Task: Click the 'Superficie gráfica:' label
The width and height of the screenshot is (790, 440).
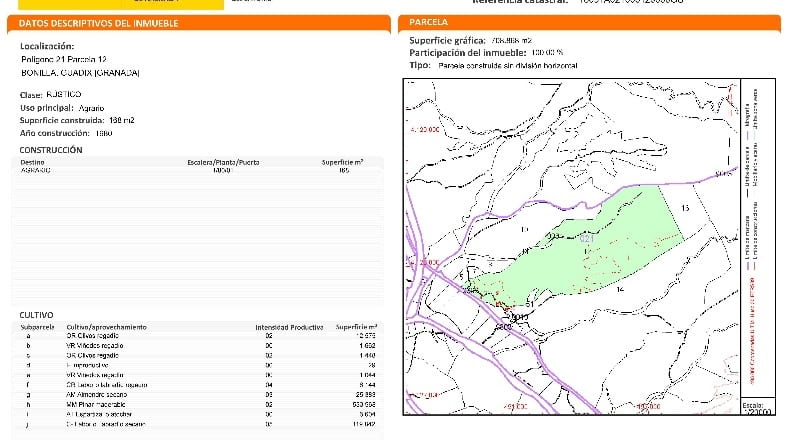Action: [x=447, y=40]
